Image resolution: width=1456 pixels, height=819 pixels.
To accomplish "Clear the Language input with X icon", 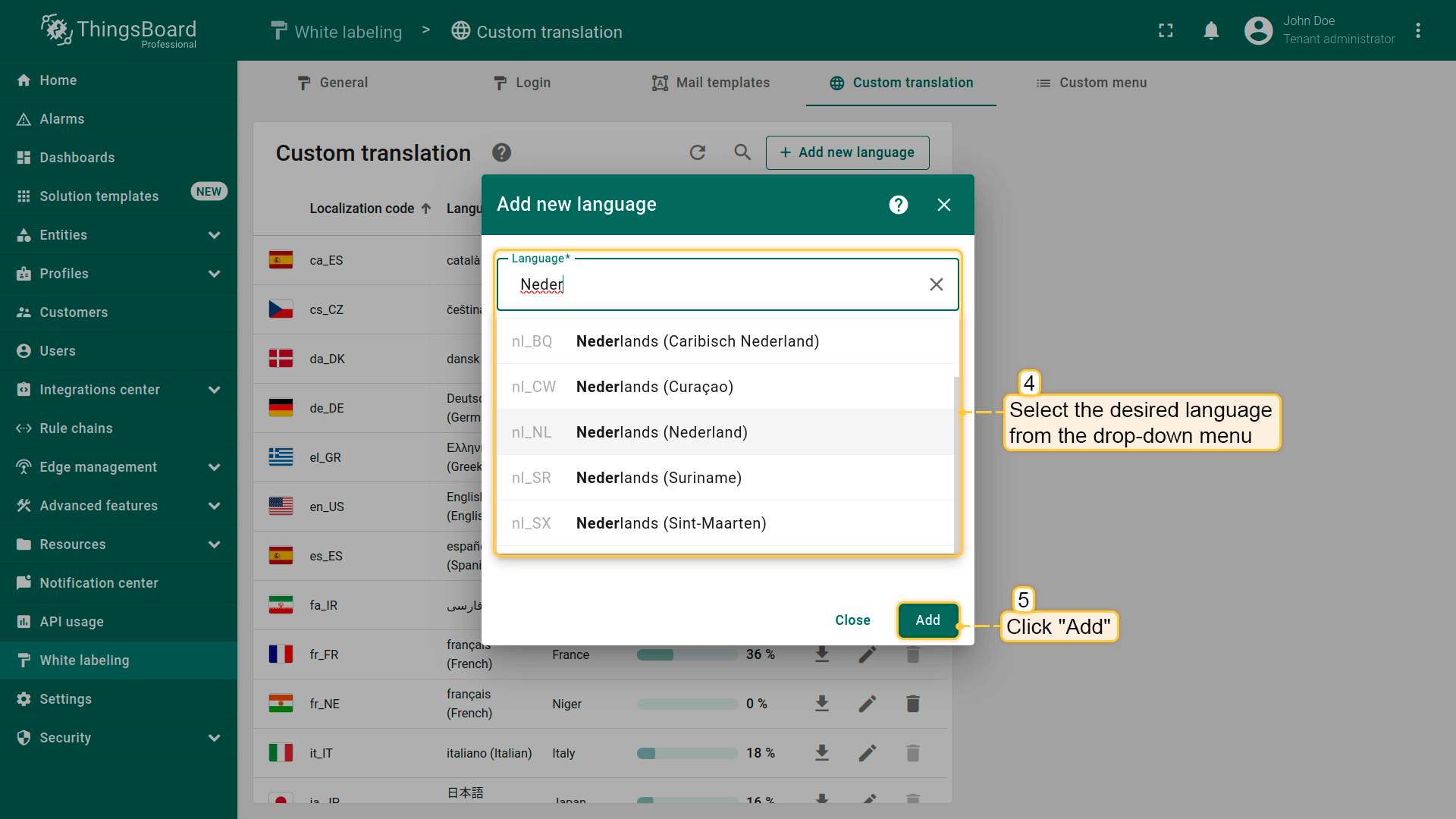I will tap(937, 284).
